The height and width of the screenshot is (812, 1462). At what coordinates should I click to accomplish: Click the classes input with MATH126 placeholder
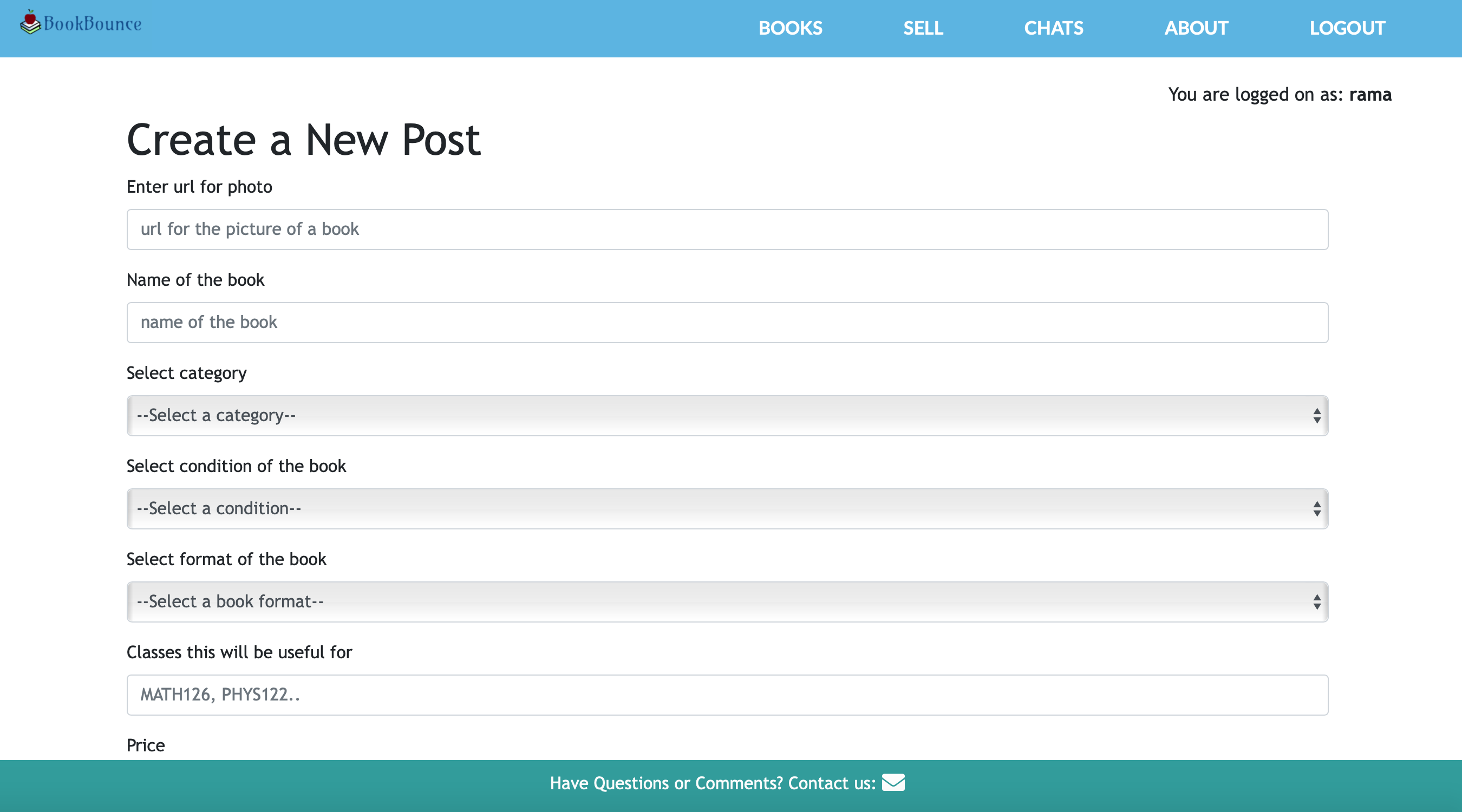727,695
